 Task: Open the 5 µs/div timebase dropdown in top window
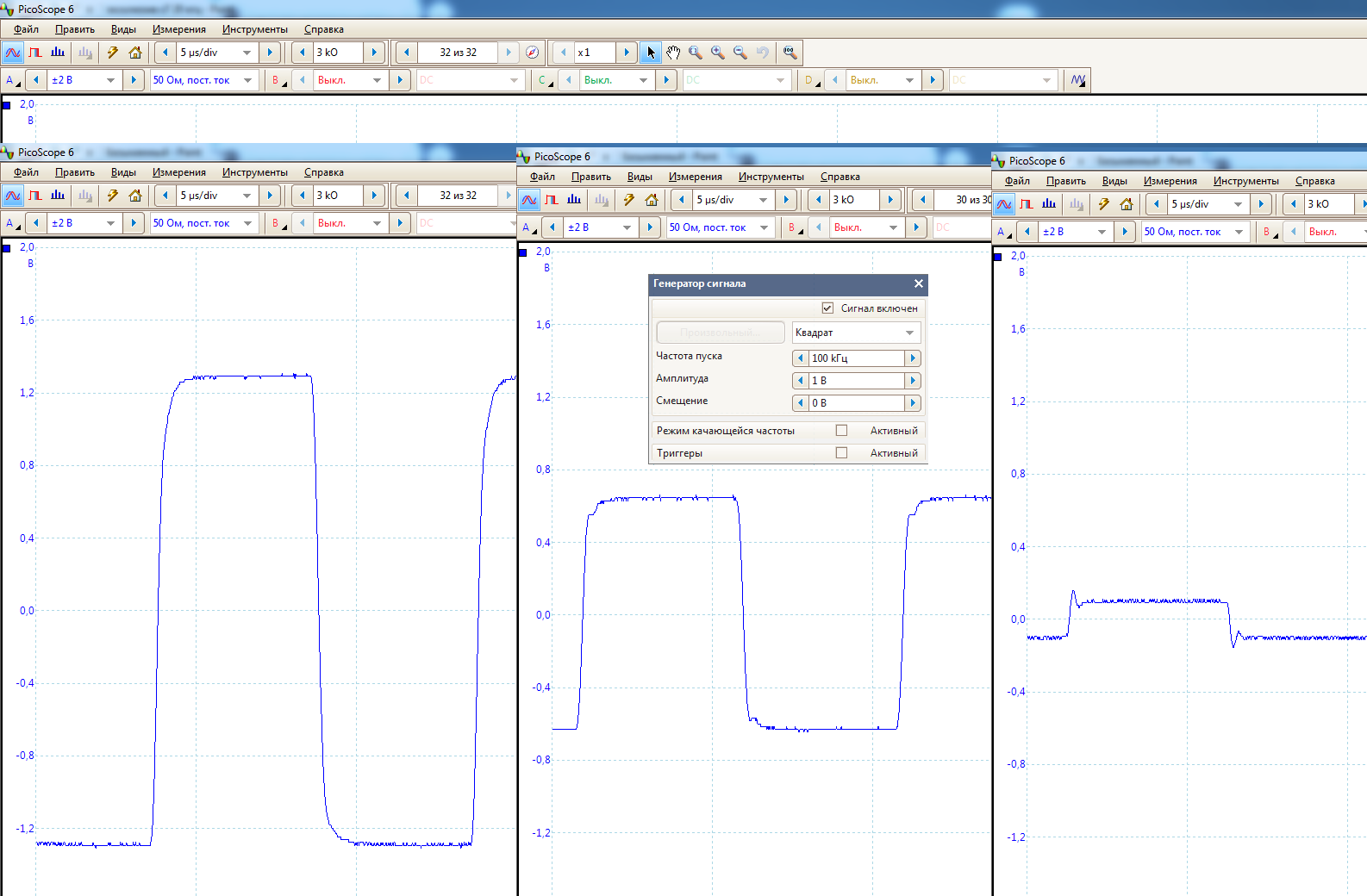coord(247,53)
